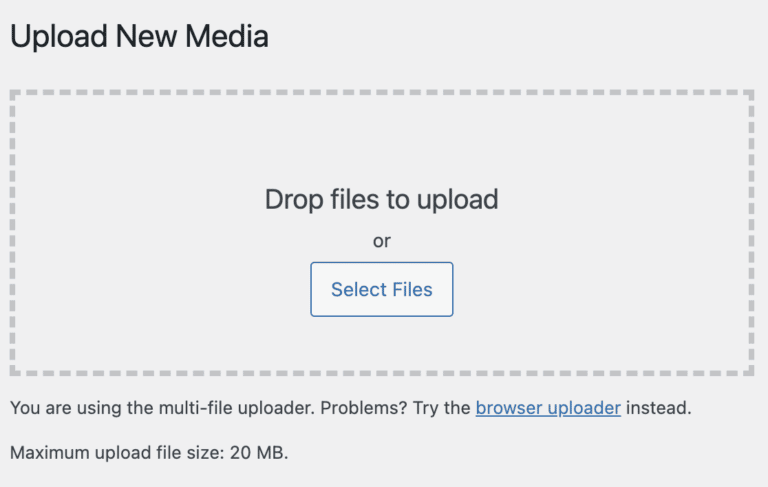Click the word "upload" in drop zone prompt
Image resolution: width=768 pixels, height=487 pixels.
coord(456,199)
